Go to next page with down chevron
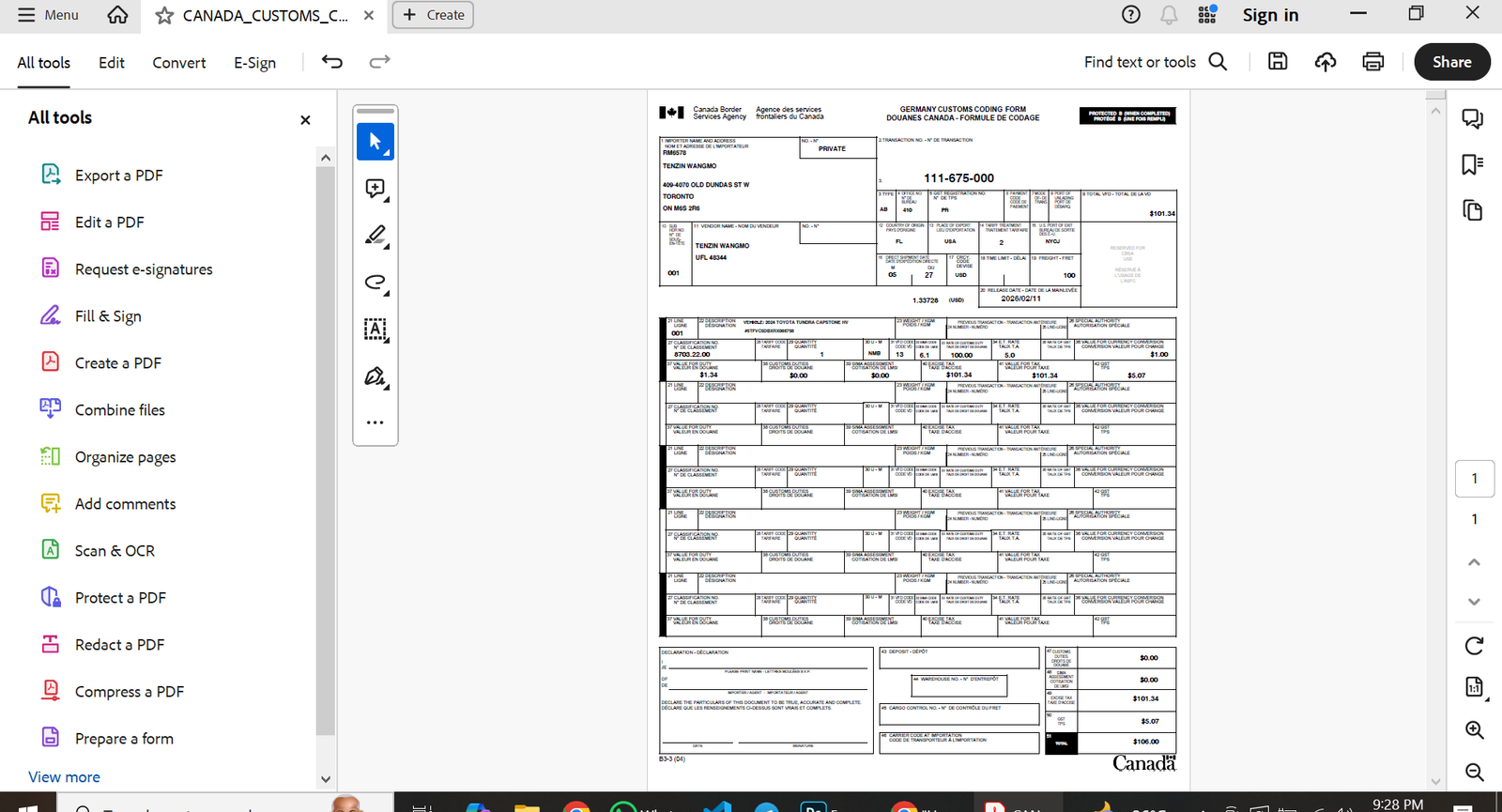This screenshot has width=1502, height=812. [x=1474, y=602]
